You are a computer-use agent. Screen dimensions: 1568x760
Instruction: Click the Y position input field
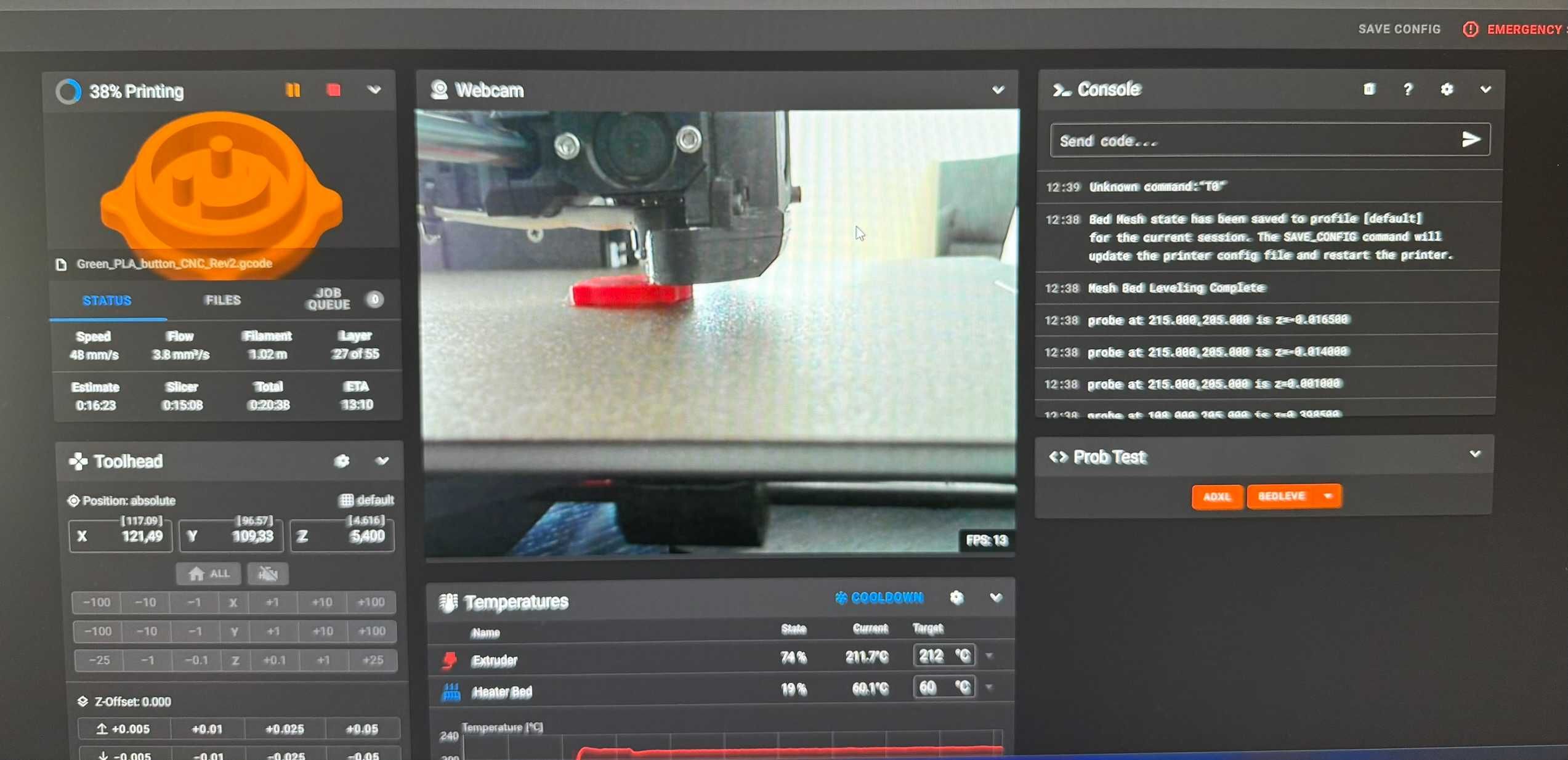tap(232, 536)
